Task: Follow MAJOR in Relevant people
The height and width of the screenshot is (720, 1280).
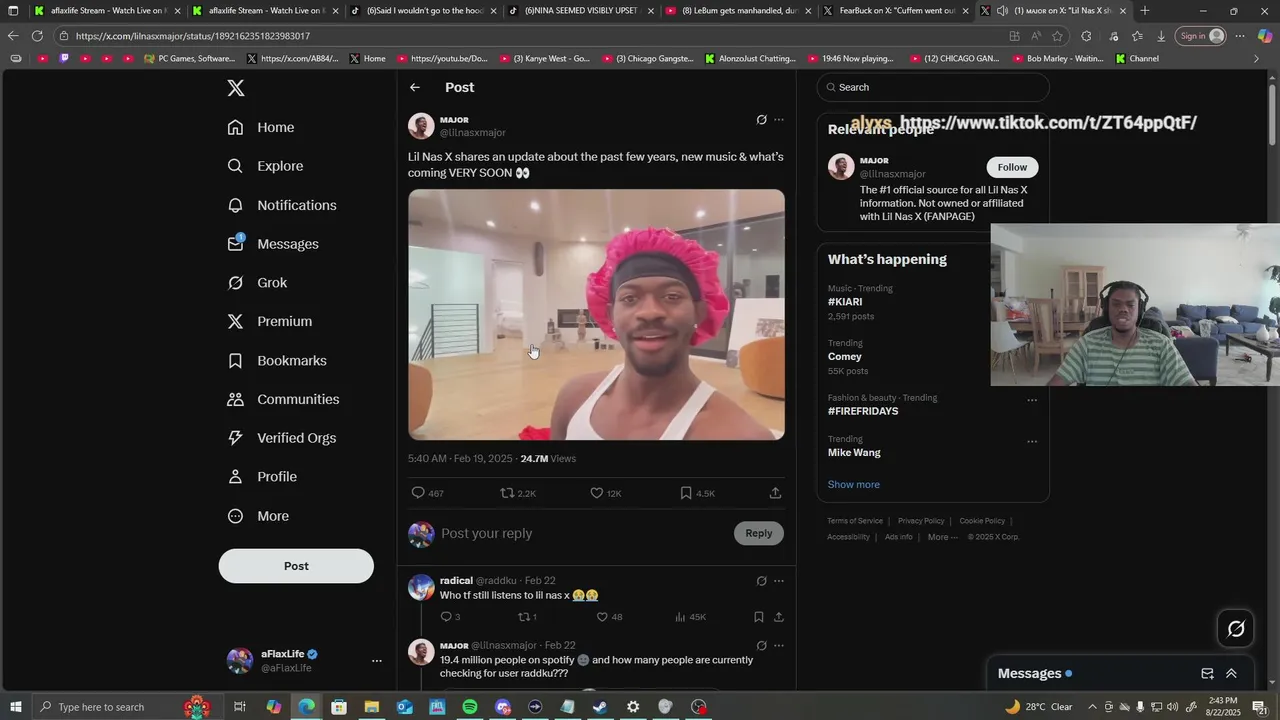Action: coord(1012,167)
